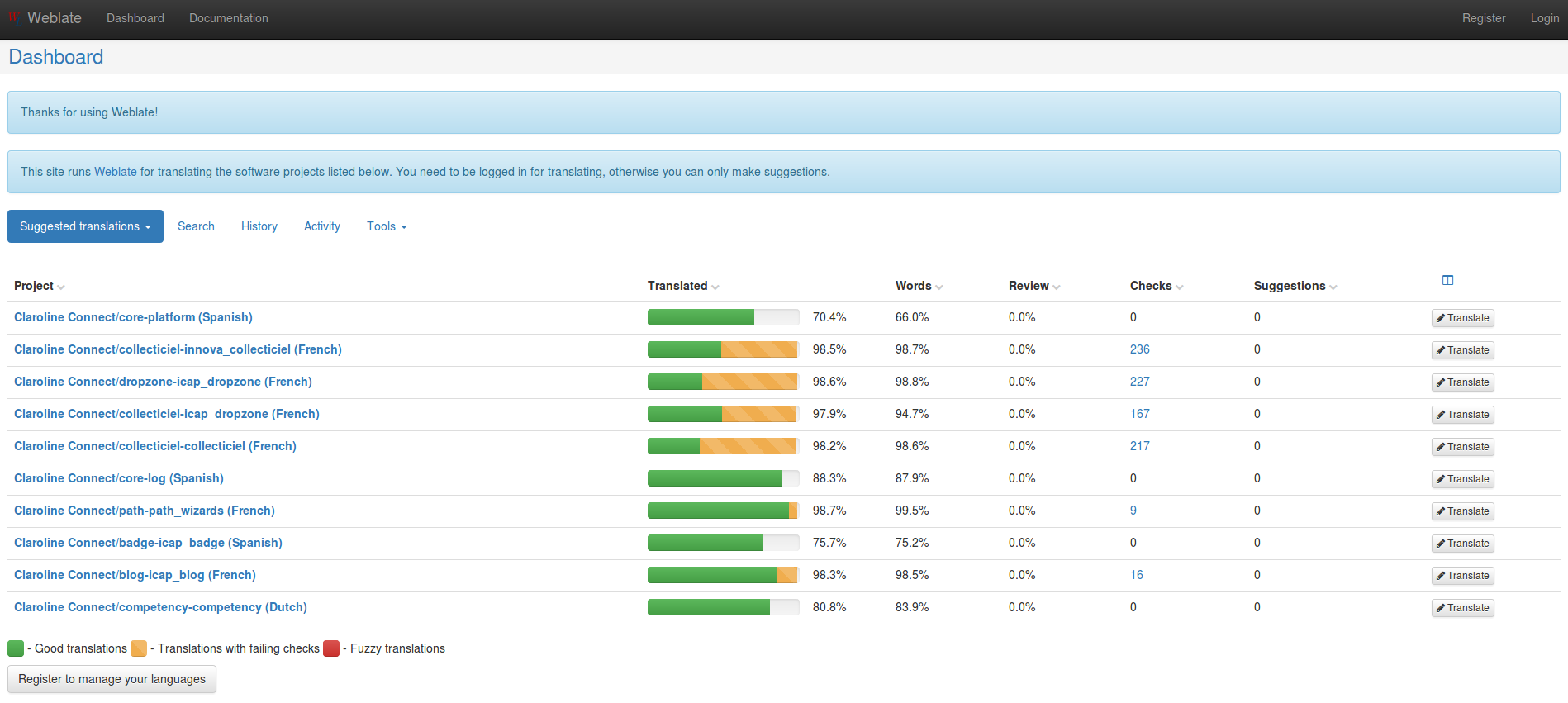1568x703 pixels.
Task: Expand the Tools dropdown menu
Action: coord(387,226)
